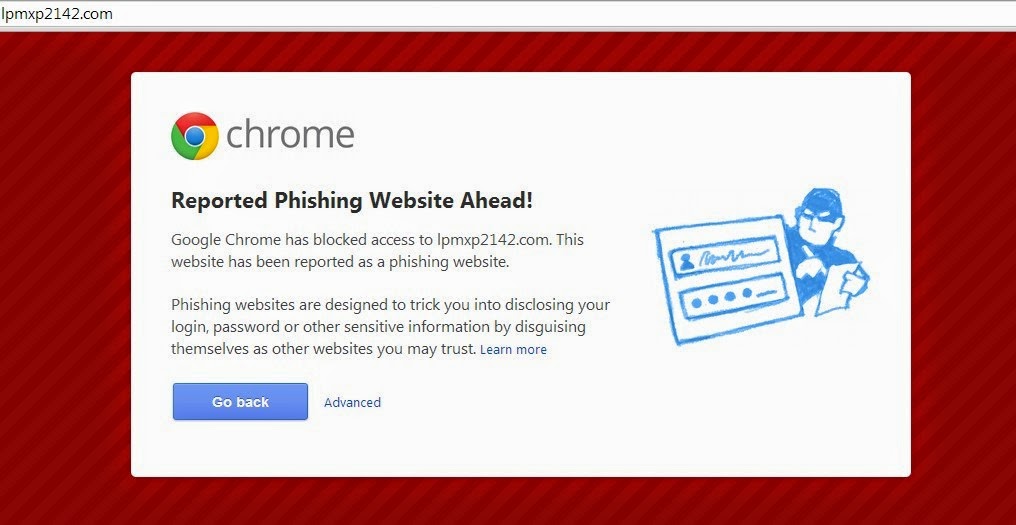This screenshot has height=525, width=1016.
Task: Click the sketched login form card
Action: [x=727, y=279]
